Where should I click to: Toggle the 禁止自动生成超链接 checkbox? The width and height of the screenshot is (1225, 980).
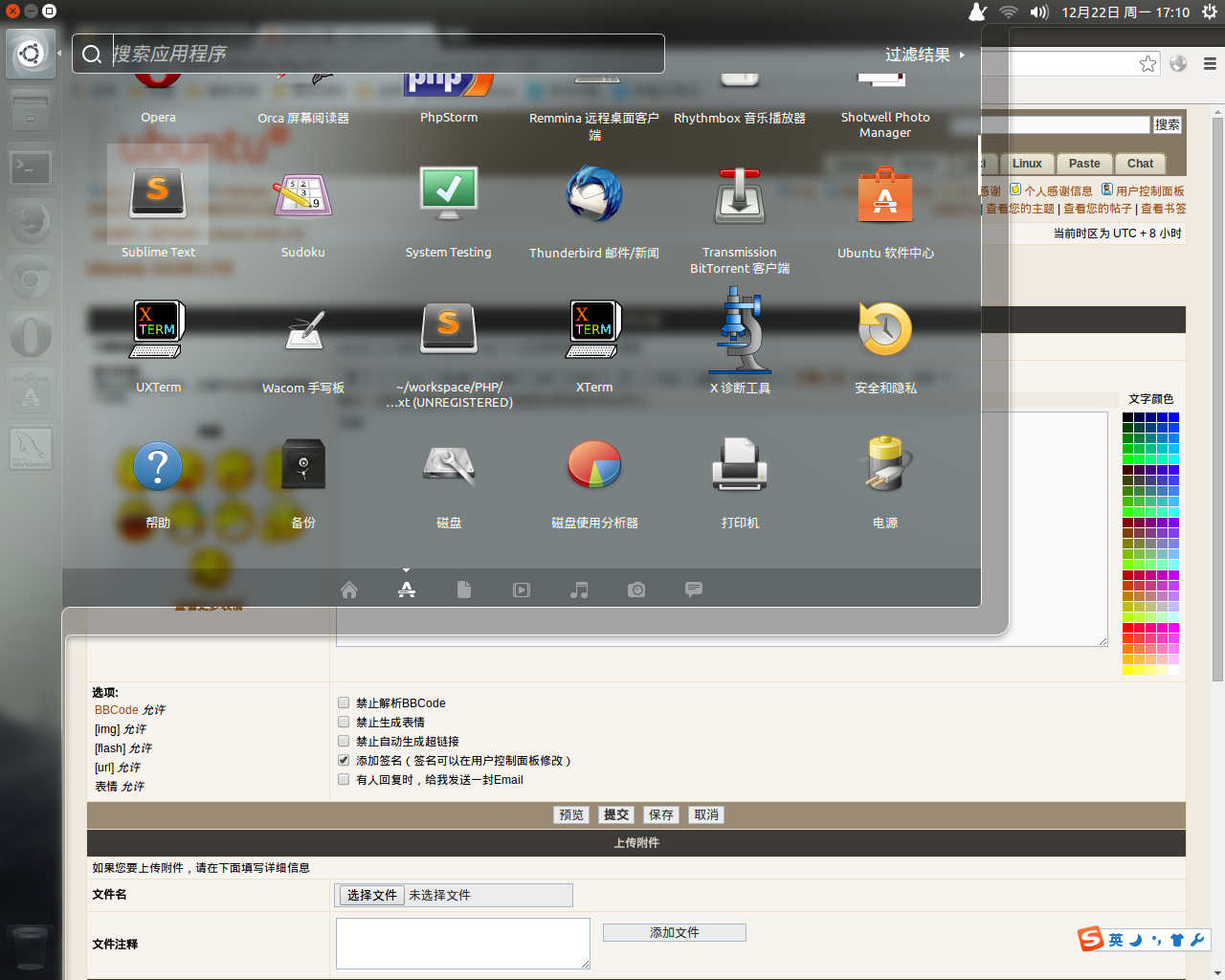click(344, 741)
